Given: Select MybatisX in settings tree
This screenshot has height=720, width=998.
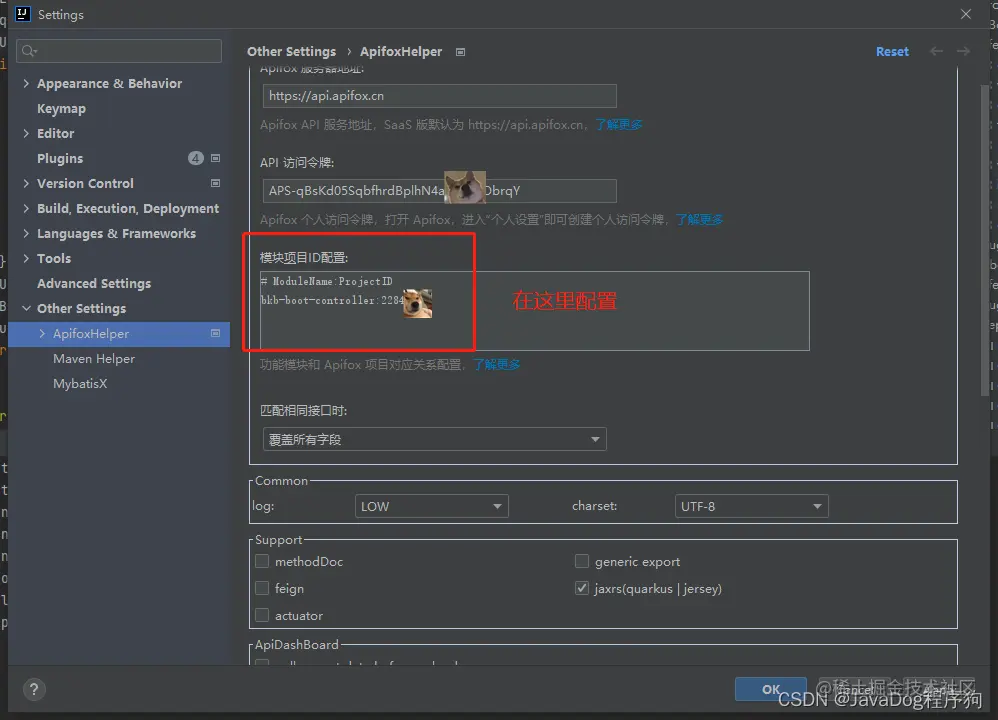Looking at the screenshot, I should (80, 384).
